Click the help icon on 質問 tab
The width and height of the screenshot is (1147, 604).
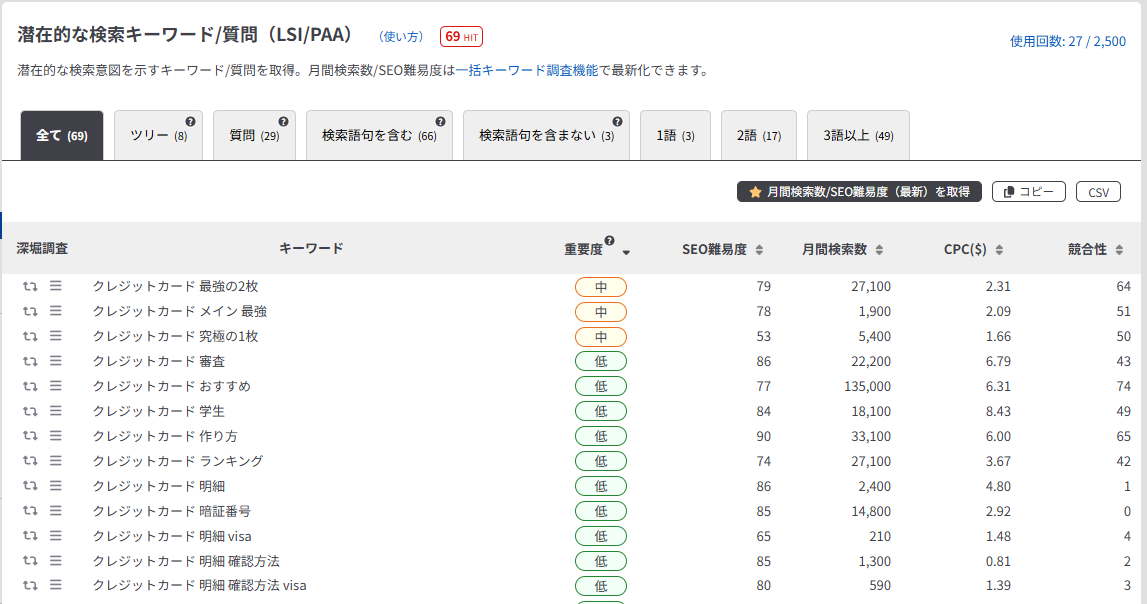point(283,121)
